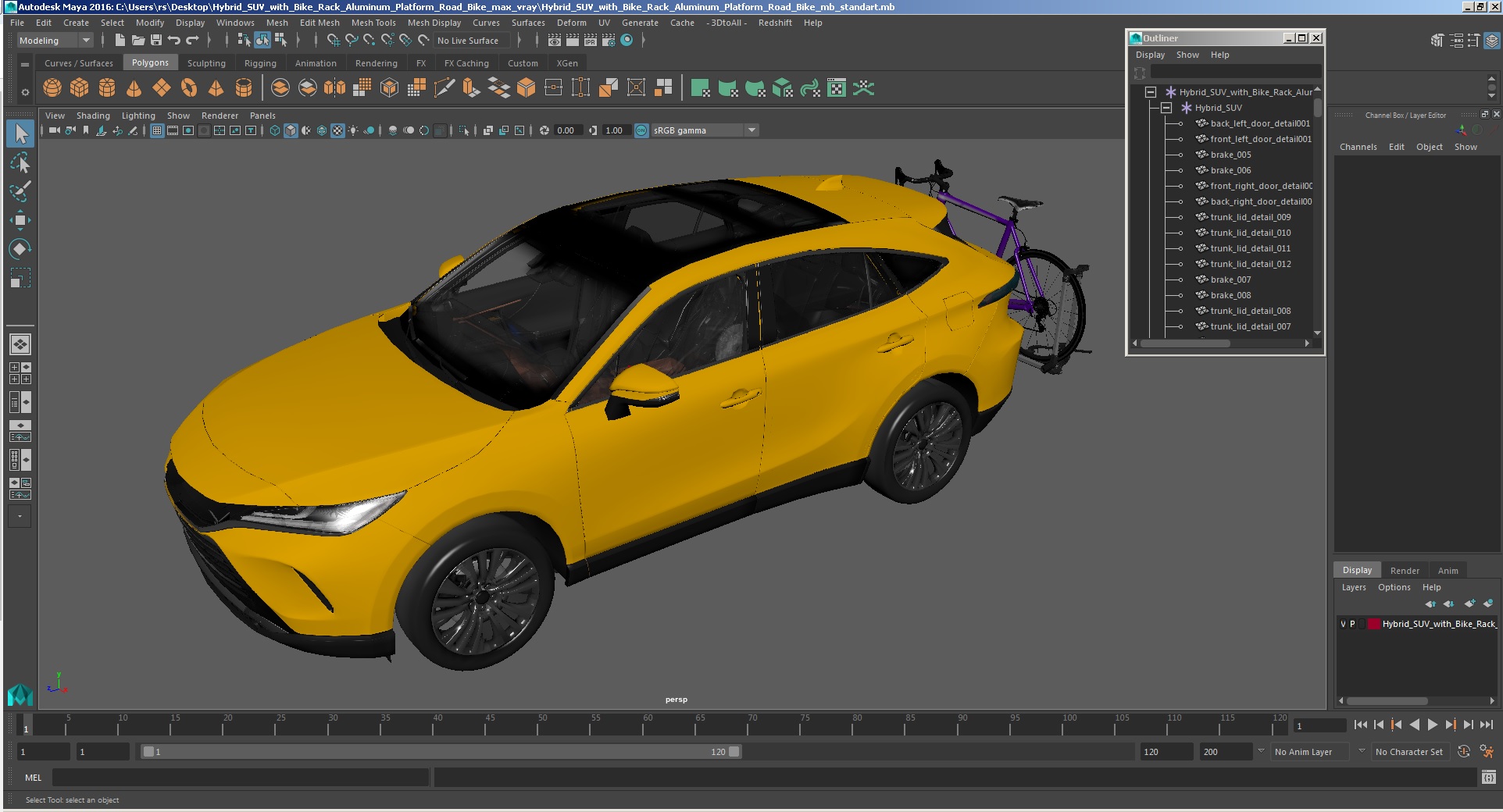Activate the Lasso Select tool
1503x812 pixels.
tap(20, 162)
